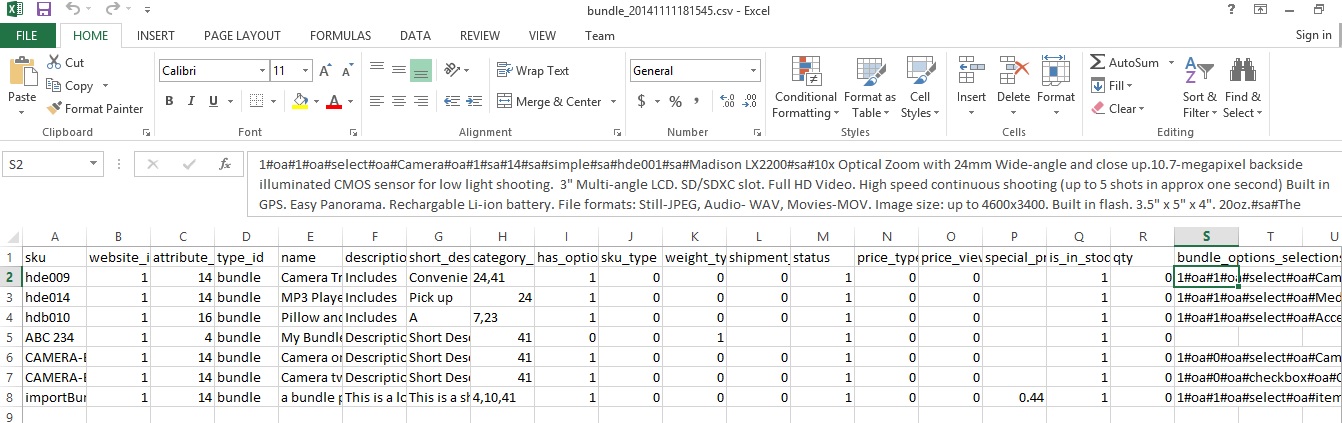This screenshot has width=1342, height=423.
Task: Open Cell Styles gallery
Action: click(x=920, y=88)
